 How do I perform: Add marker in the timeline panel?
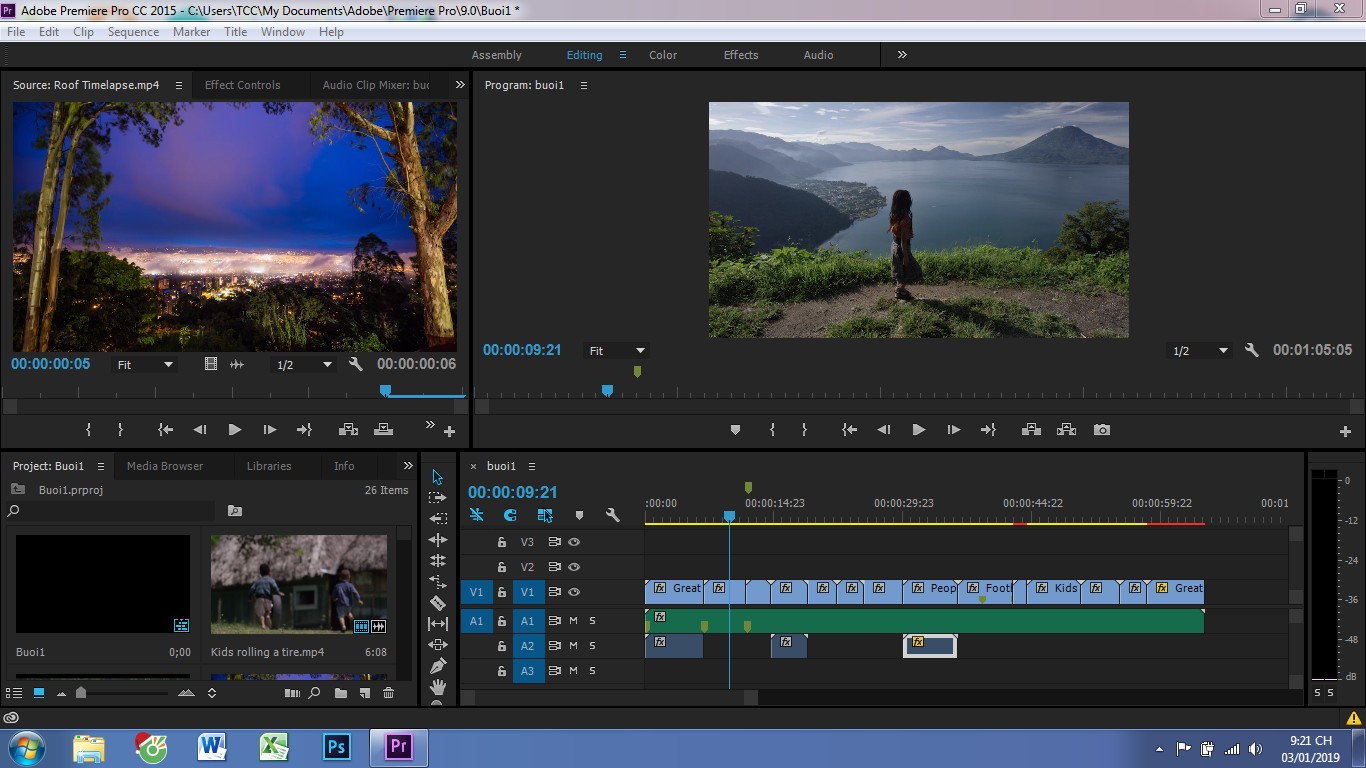579,515
